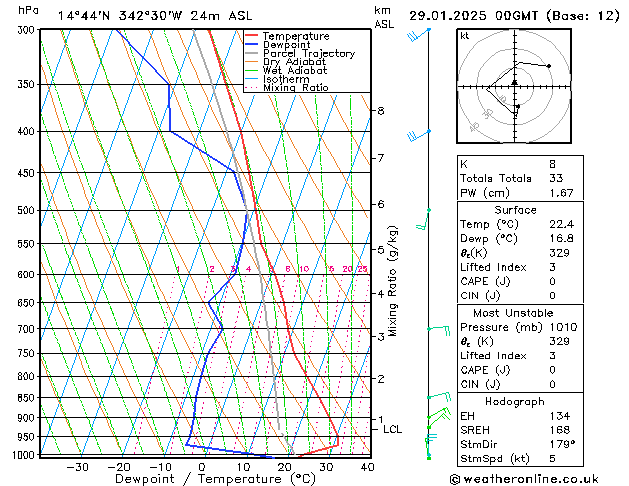This screenshot has width=629, height=486.
Task: Click the Hodograph section heading
Action: 515,401
